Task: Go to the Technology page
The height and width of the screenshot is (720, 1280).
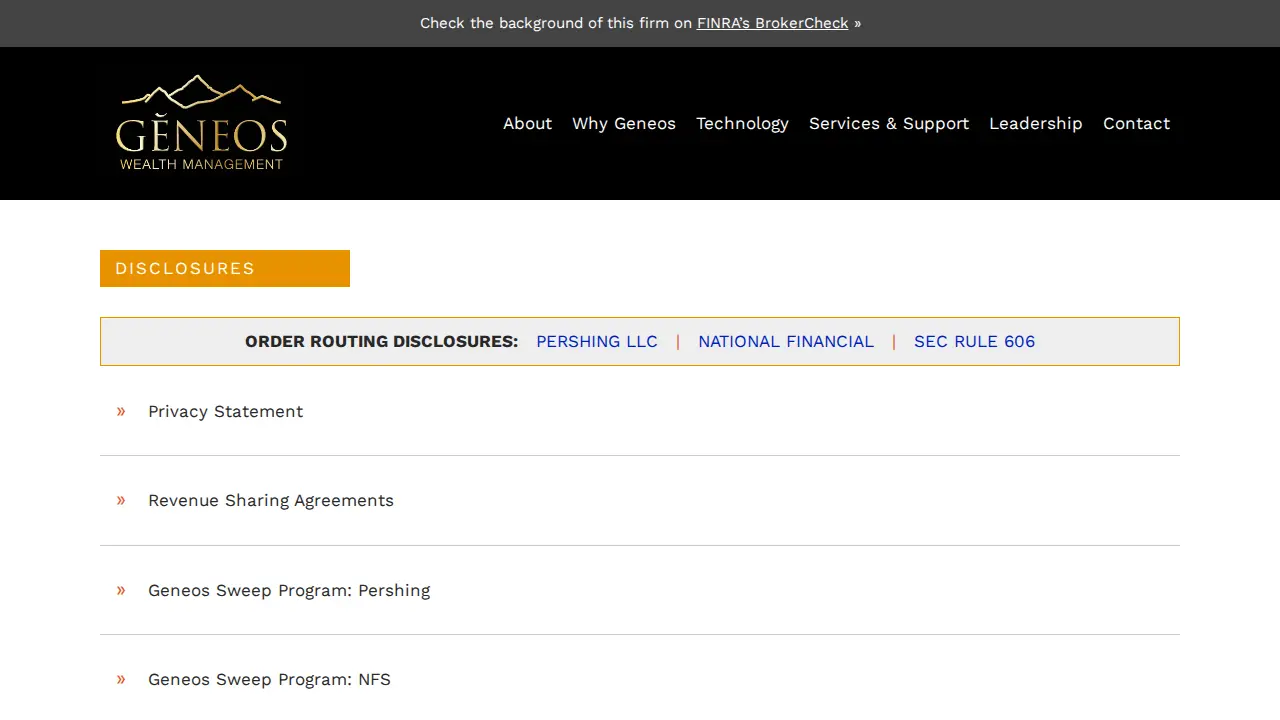Action: [x=742, y=123]
